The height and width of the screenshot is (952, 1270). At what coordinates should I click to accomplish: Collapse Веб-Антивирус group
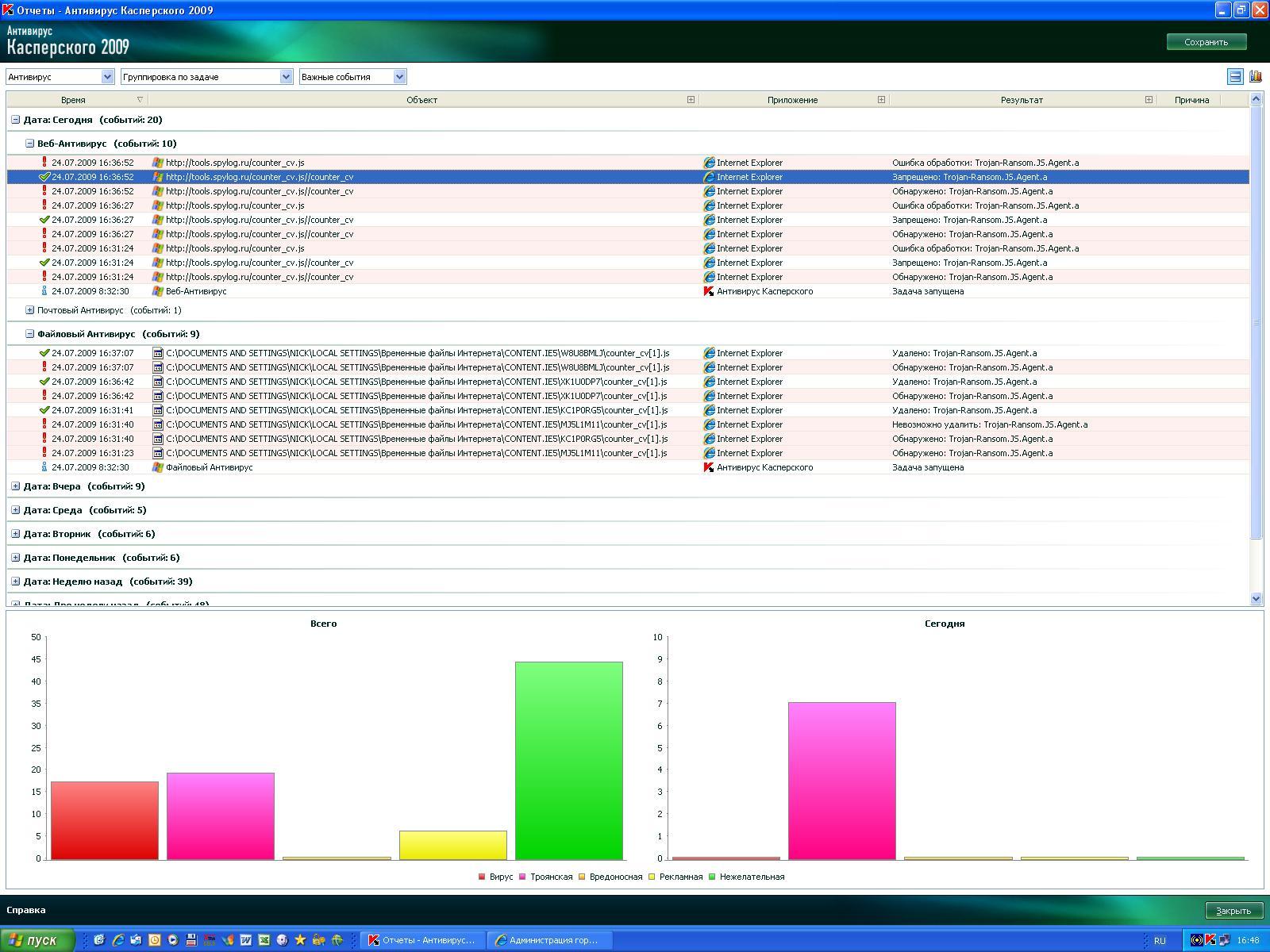coord(29,144)
